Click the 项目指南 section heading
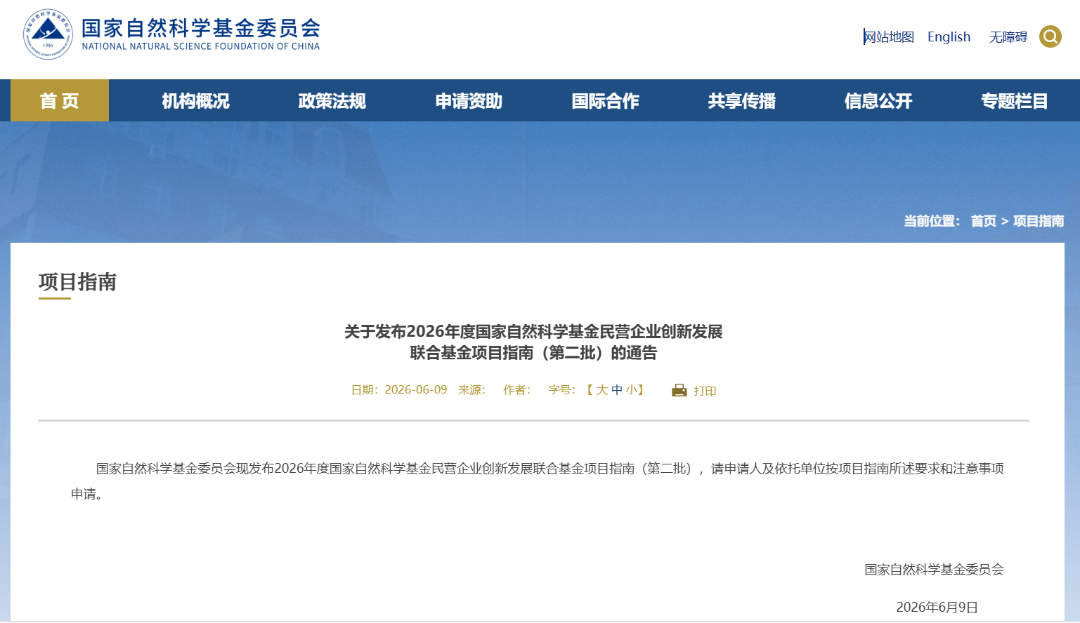The image size is (1080, 623). click(77, 282)
